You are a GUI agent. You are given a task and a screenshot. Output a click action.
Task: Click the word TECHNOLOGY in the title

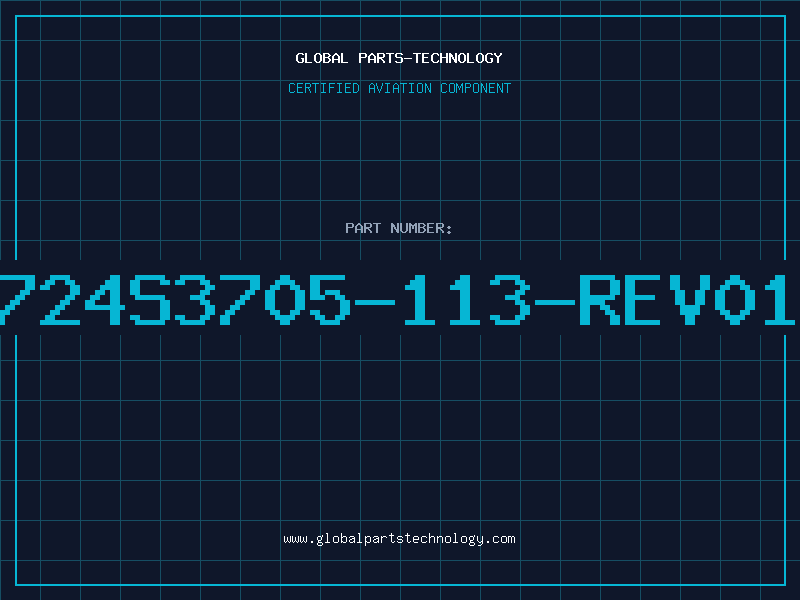pos(458,58)
